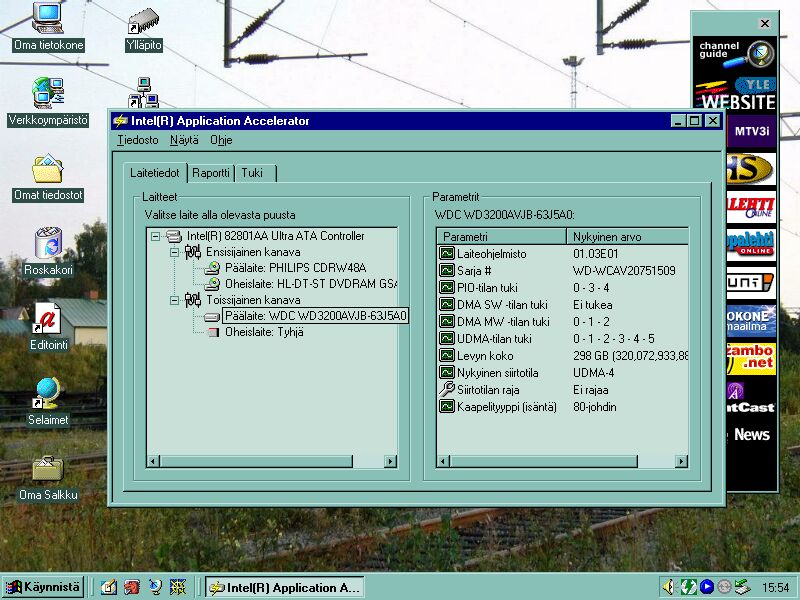Viewport: 800px width, 600px height.
Task: Collapse the Toissijainen kanava tree node
Action: [x=175, y=300]
